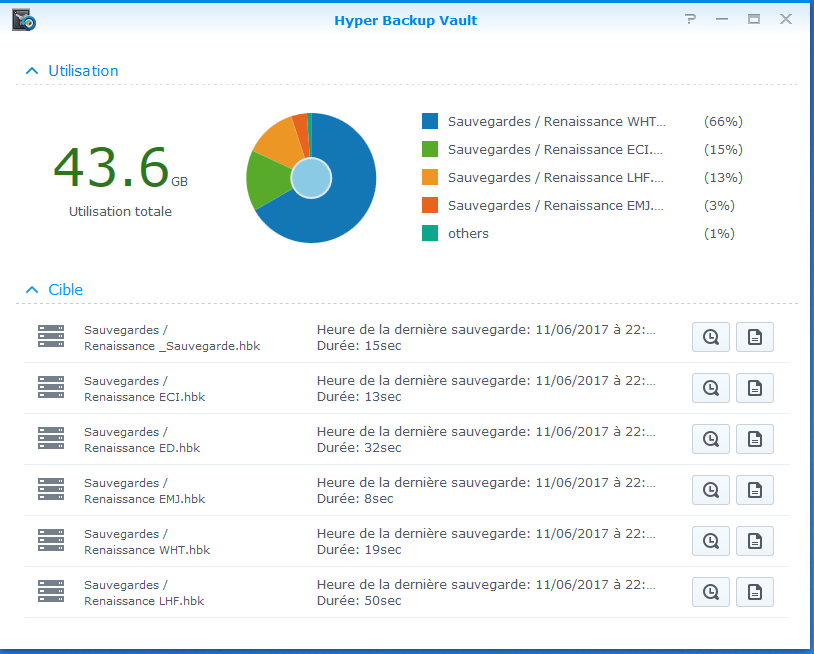
Task: Click the (3%) percentage value
Action: click(x=719, y=206)
